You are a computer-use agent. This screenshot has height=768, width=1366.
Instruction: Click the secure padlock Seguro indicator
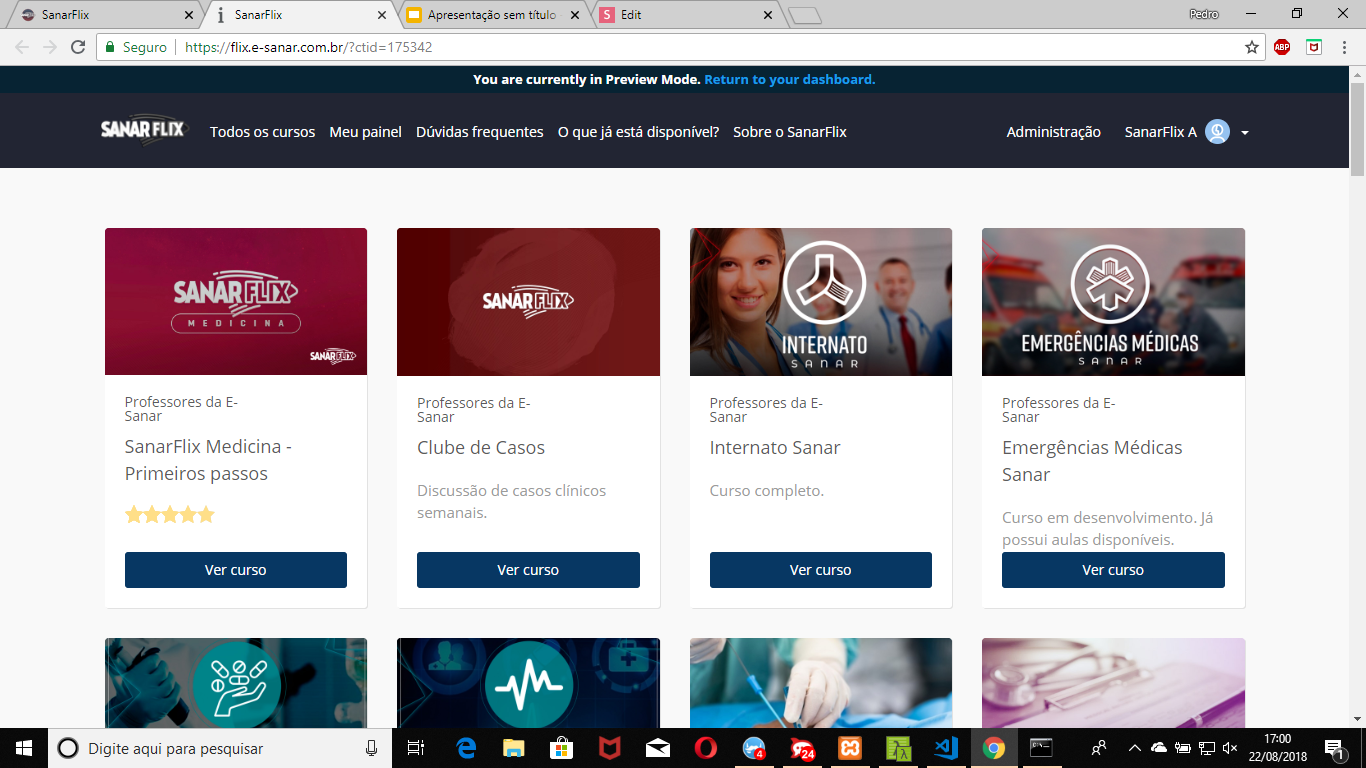(137, 47)
